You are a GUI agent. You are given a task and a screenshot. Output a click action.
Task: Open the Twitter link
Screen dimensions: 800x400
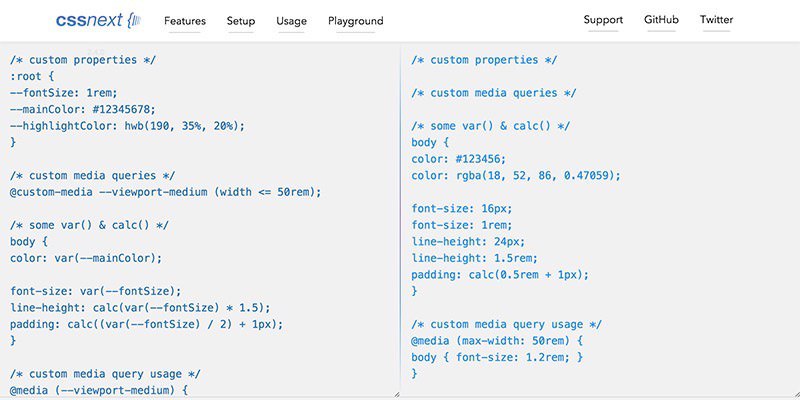pyautogui.click(x=716, y=20)
